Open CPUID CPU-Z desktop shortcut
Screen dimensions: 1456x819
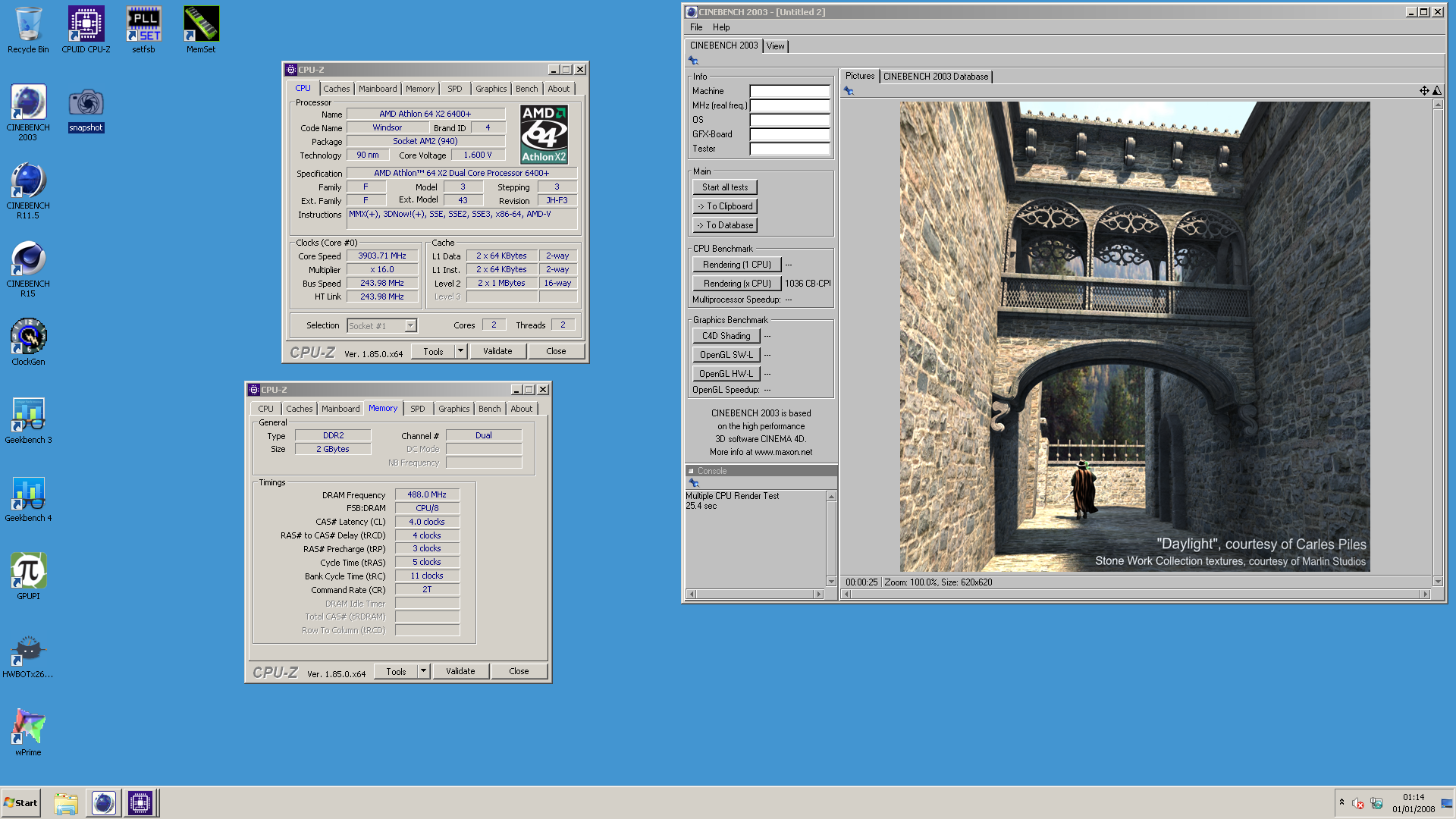[86, 30]
